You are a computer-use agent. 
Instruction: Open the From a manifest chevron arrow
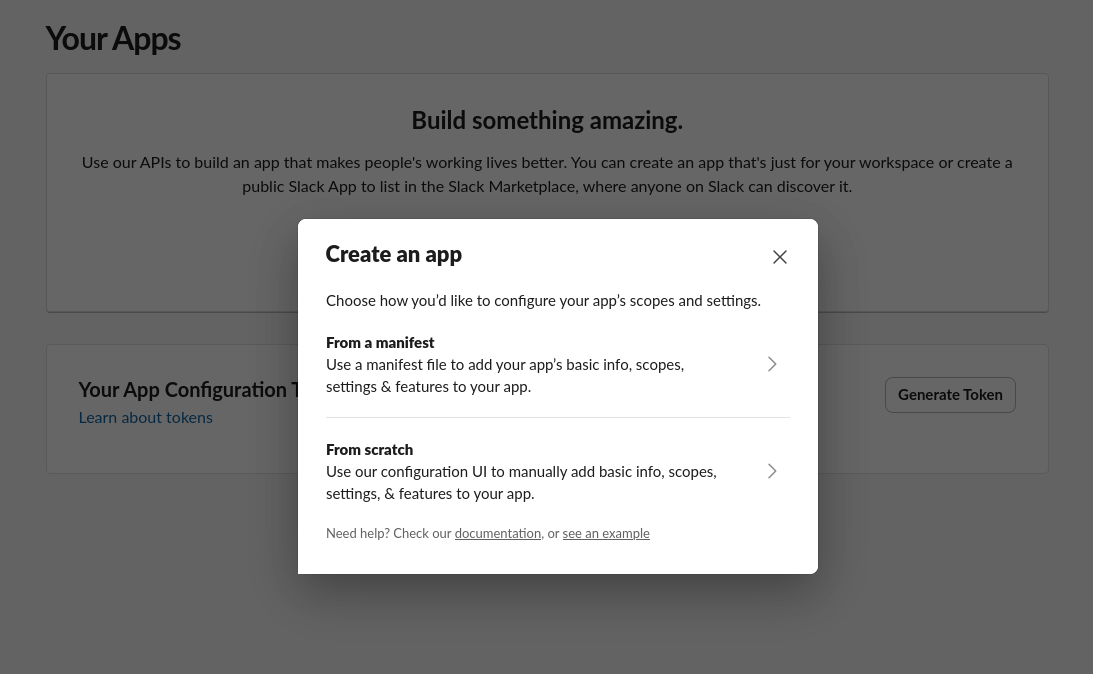click(x=772, y=365)
